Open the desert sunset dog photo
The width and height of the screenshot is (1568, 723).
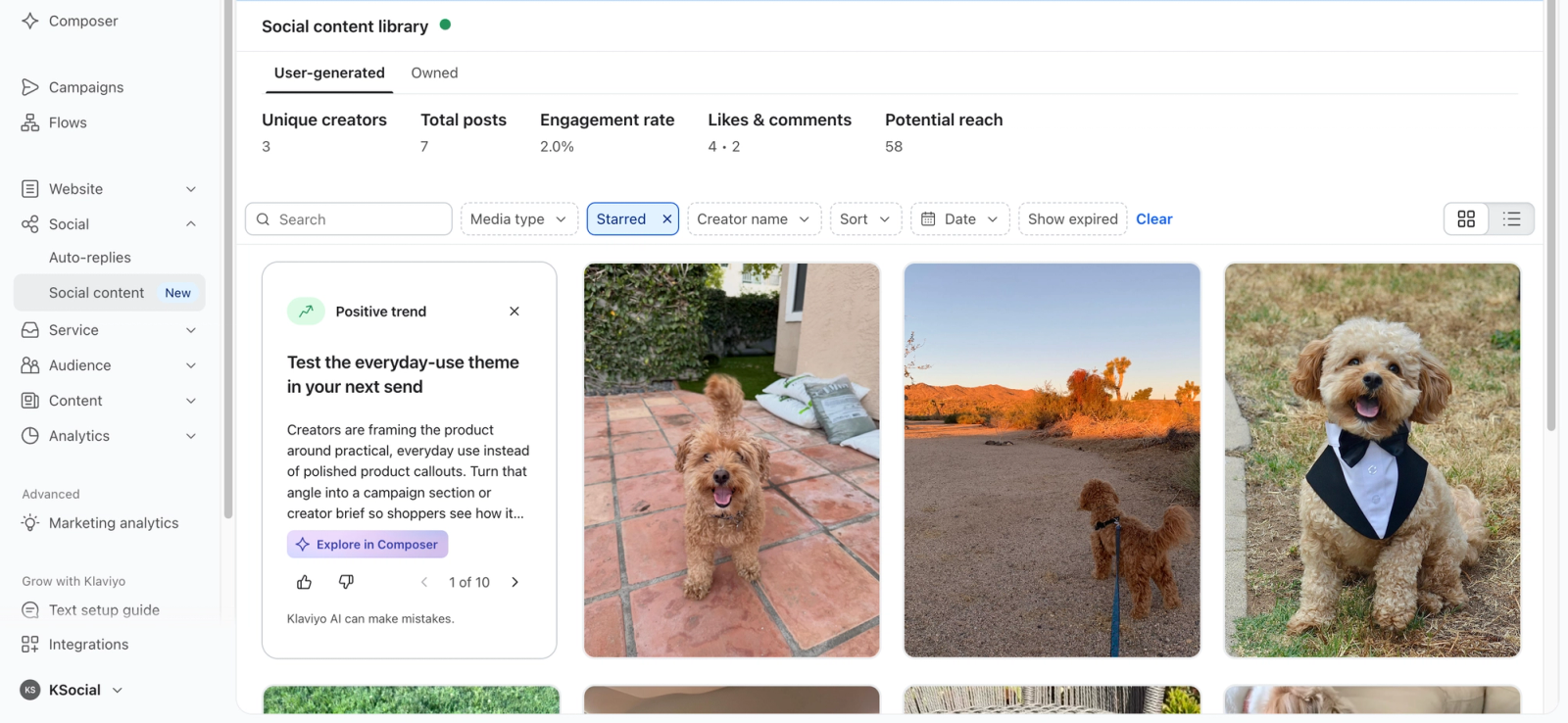coord(1053,460)
